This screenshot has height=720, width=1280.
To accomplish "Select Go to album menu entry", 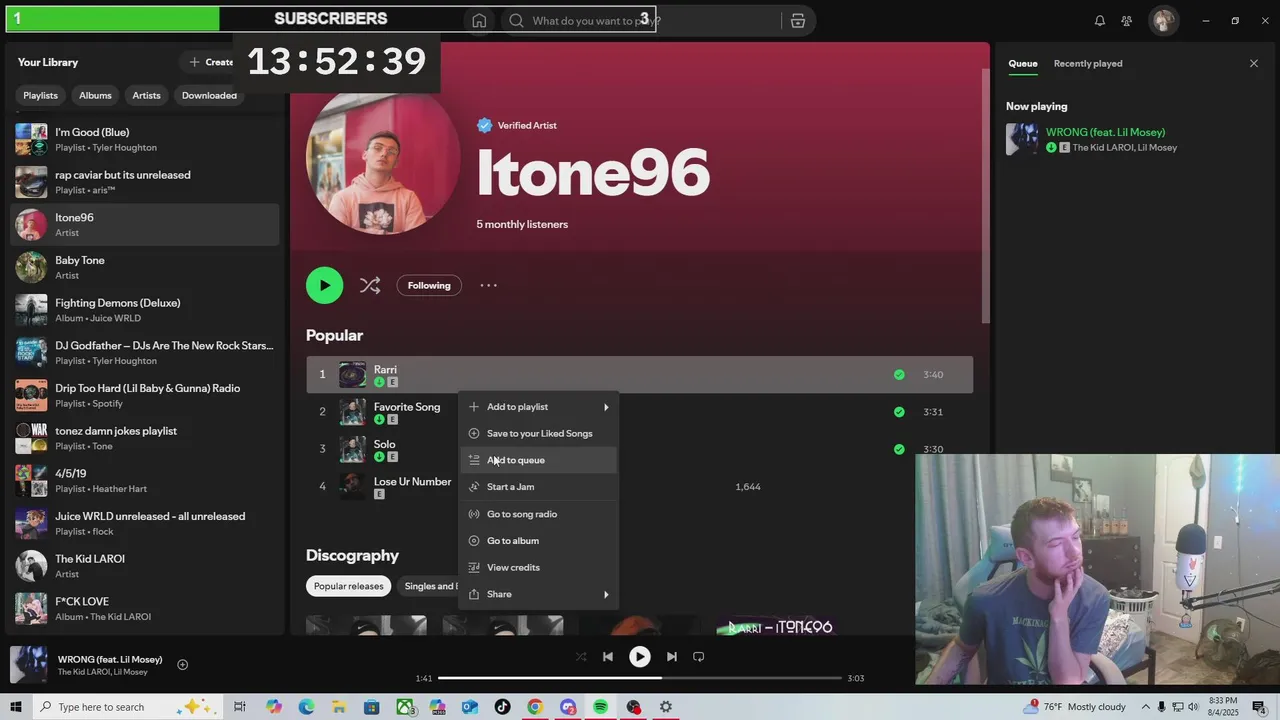I will pyautogui.click(x=538, y=541).
